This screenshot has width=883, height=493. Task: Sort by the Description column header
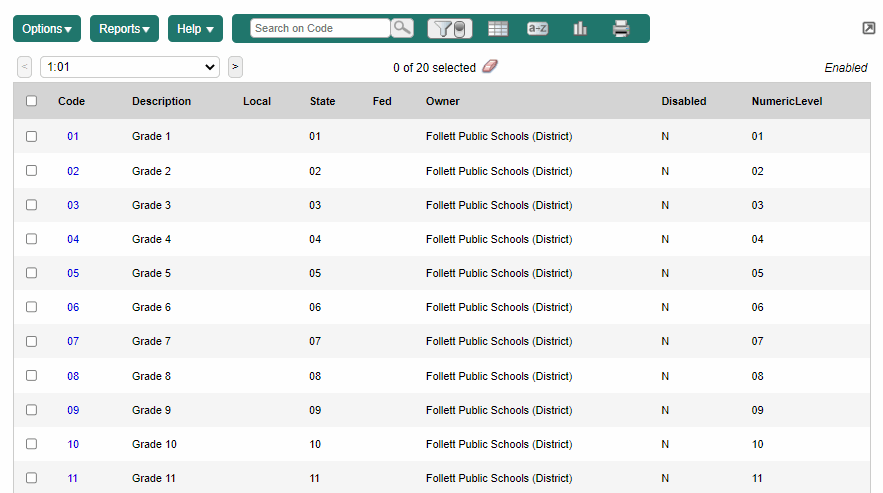[162, 101]
